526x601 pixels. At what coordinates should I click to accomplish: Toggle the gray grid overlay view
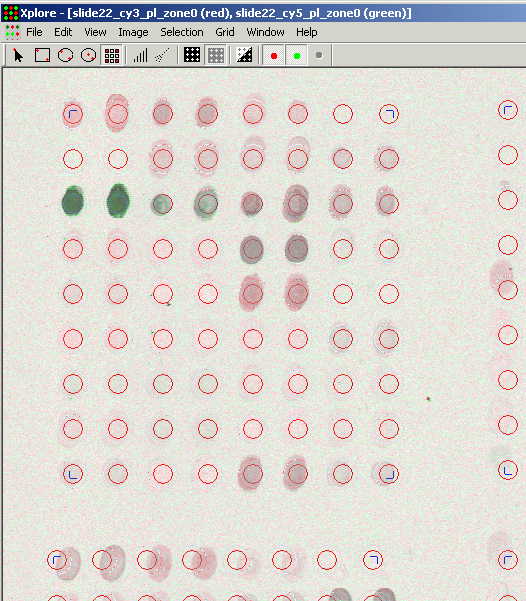(216, 56)
